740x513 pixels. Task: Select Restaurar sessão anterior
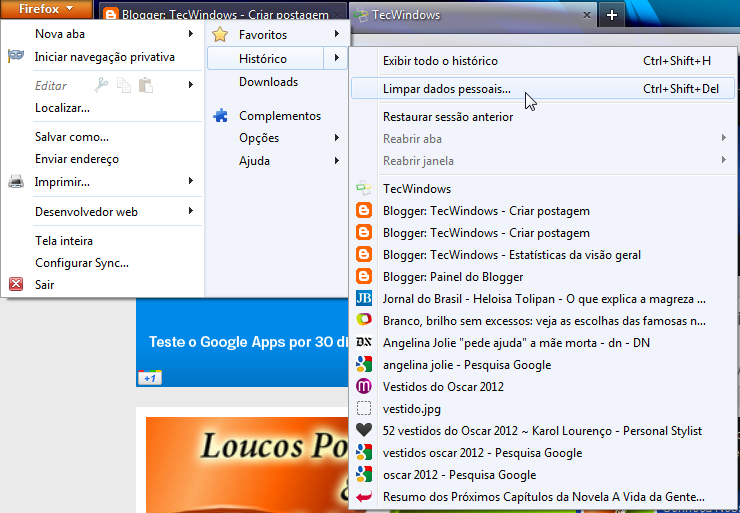[448, 117]
